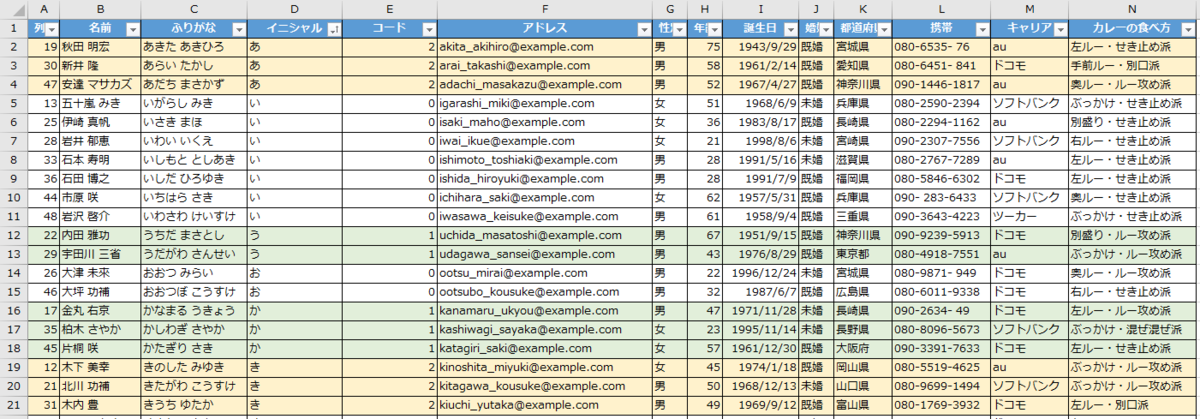This screenshot has width=1200, height=419.
Task: Open the filter dropdown for 列 column in A
Action: [x=52, y=30]
